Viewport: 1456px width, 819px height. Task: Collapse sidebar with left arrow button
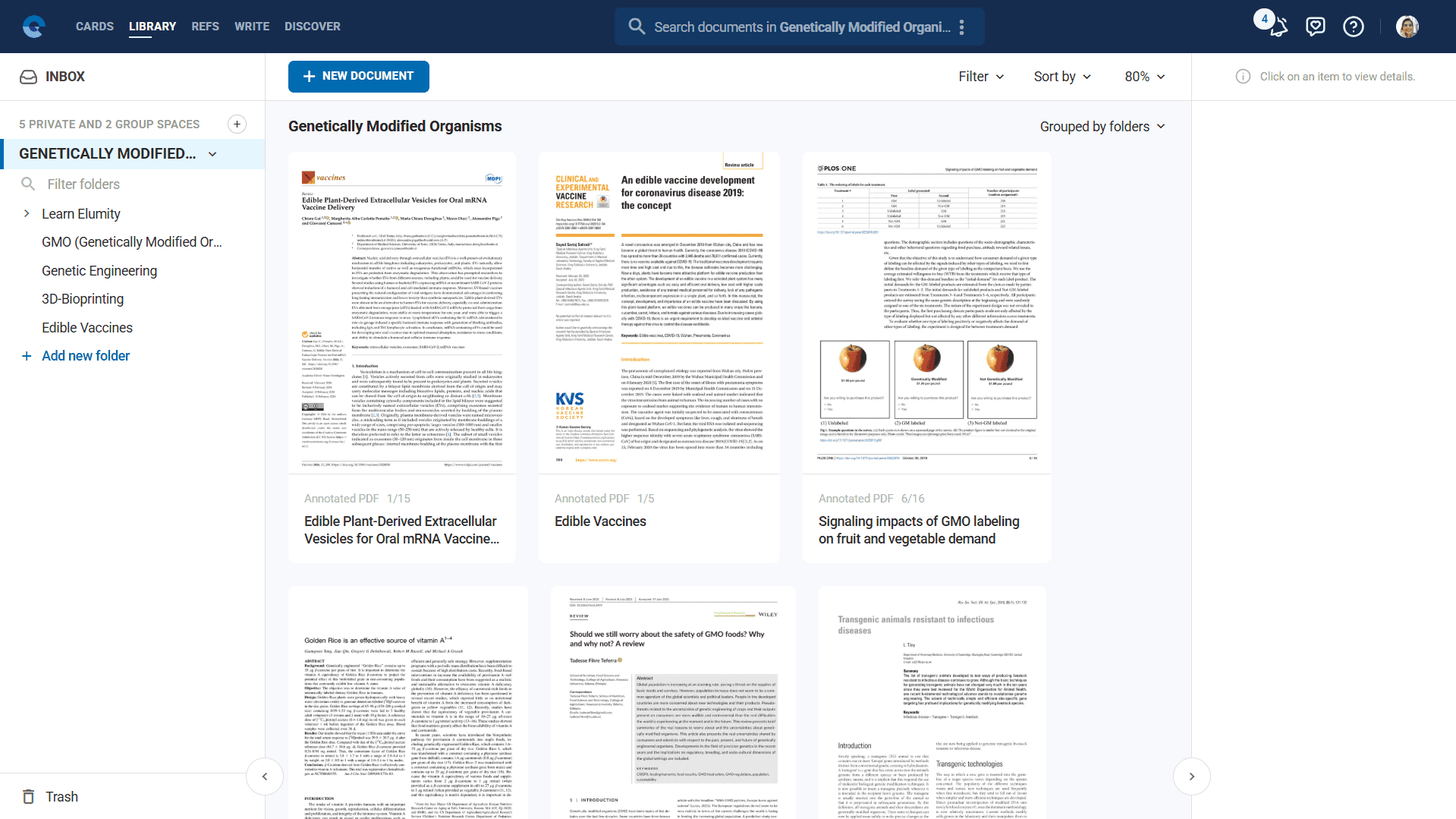click(x=265, y=776)
